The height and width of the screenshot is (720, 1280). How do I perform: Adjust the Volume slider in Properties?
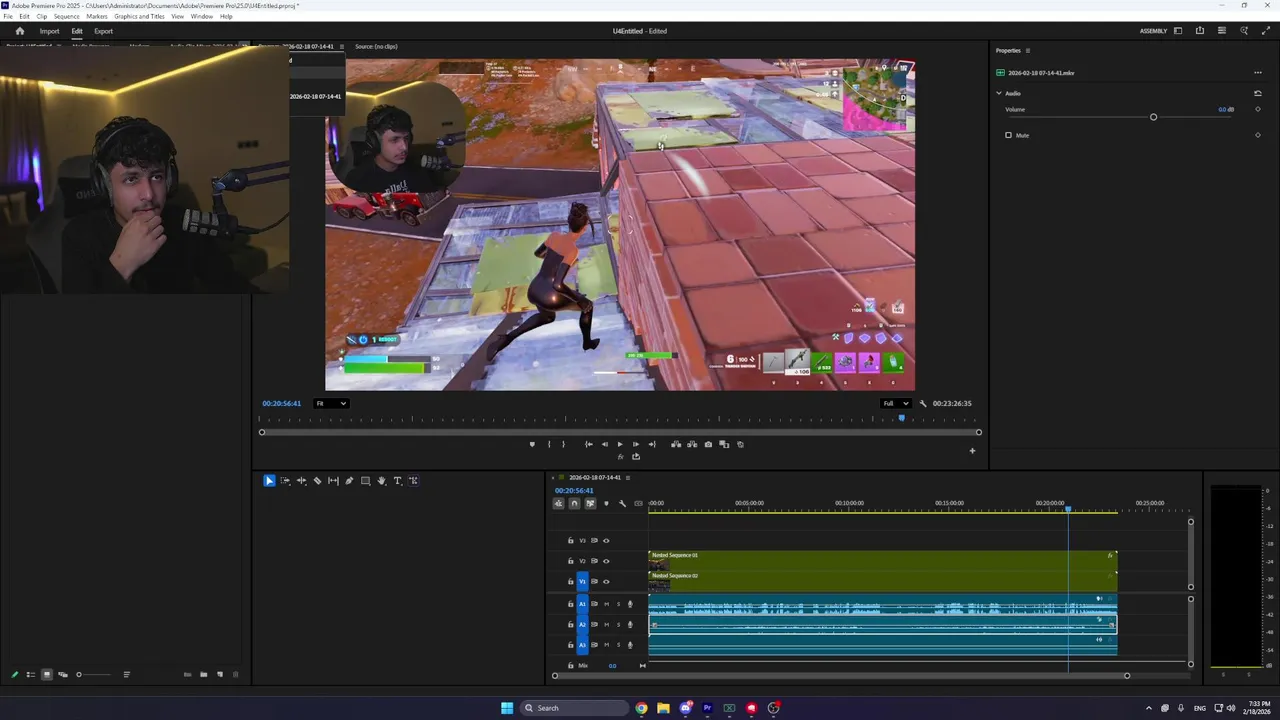click(x=1153, y=117)
